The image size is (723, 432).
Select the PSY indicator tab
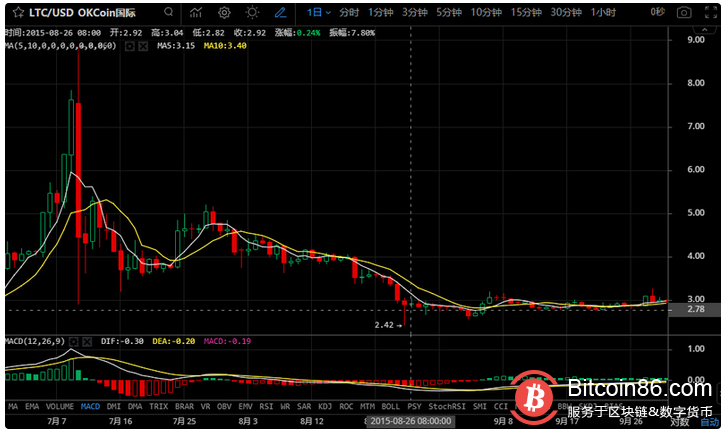[414, 407]
